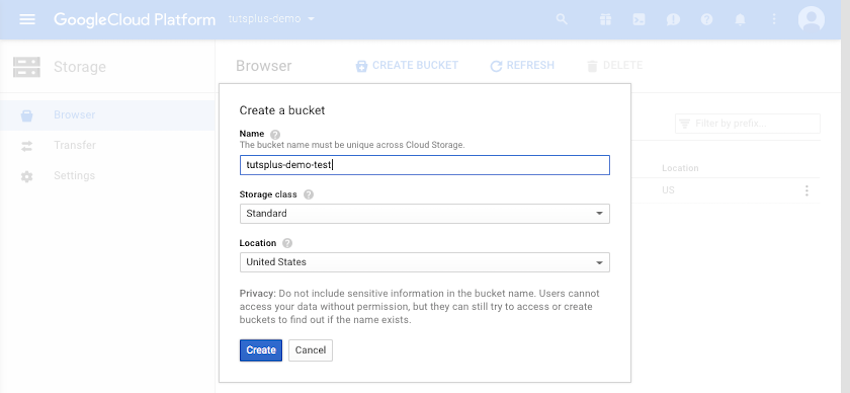
Task: Activate the Cloud Shell terminal icon
Action: click(639, 20)
